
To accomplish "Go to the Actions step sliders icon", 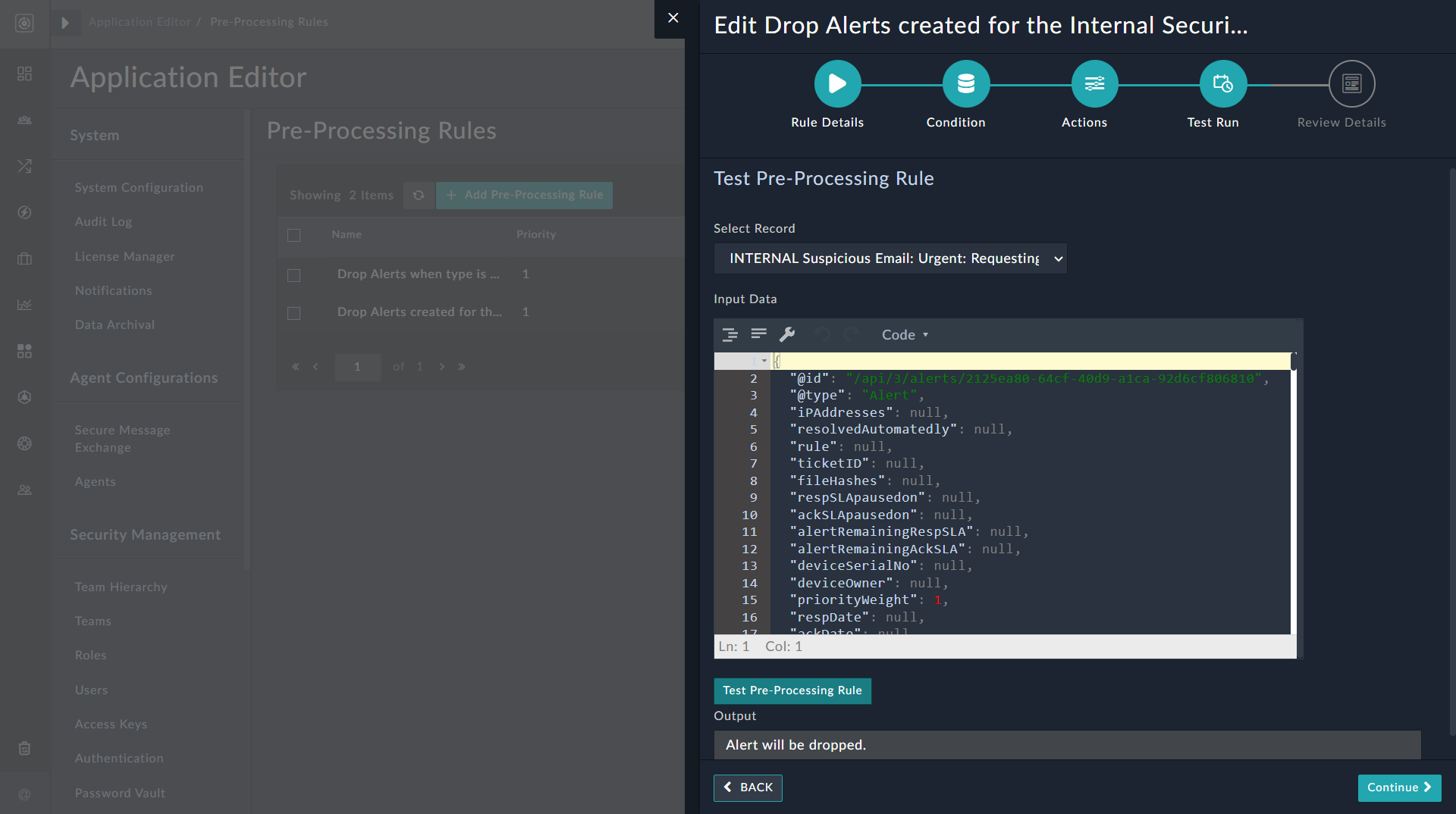I will click(x=1094, y=83).
